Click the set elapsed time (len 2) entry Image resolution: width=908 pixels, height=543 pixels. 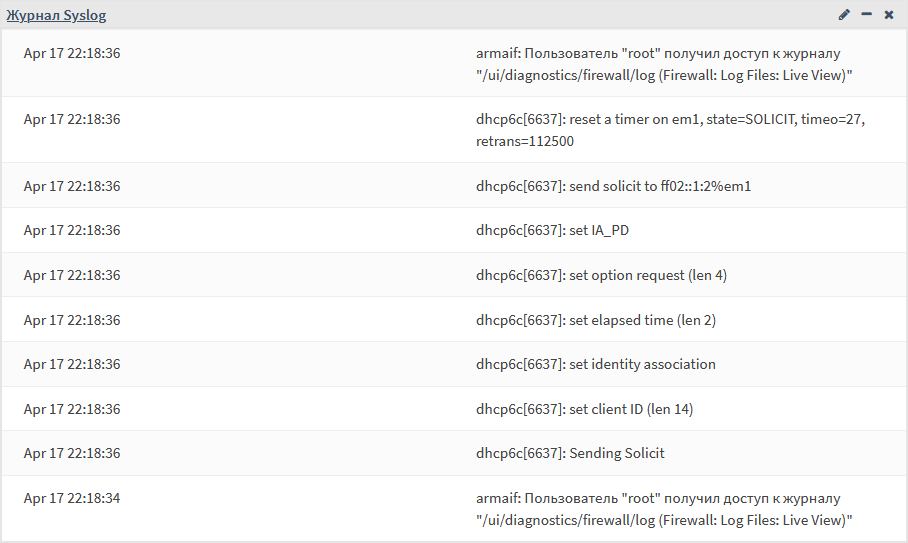click(595, 320)
